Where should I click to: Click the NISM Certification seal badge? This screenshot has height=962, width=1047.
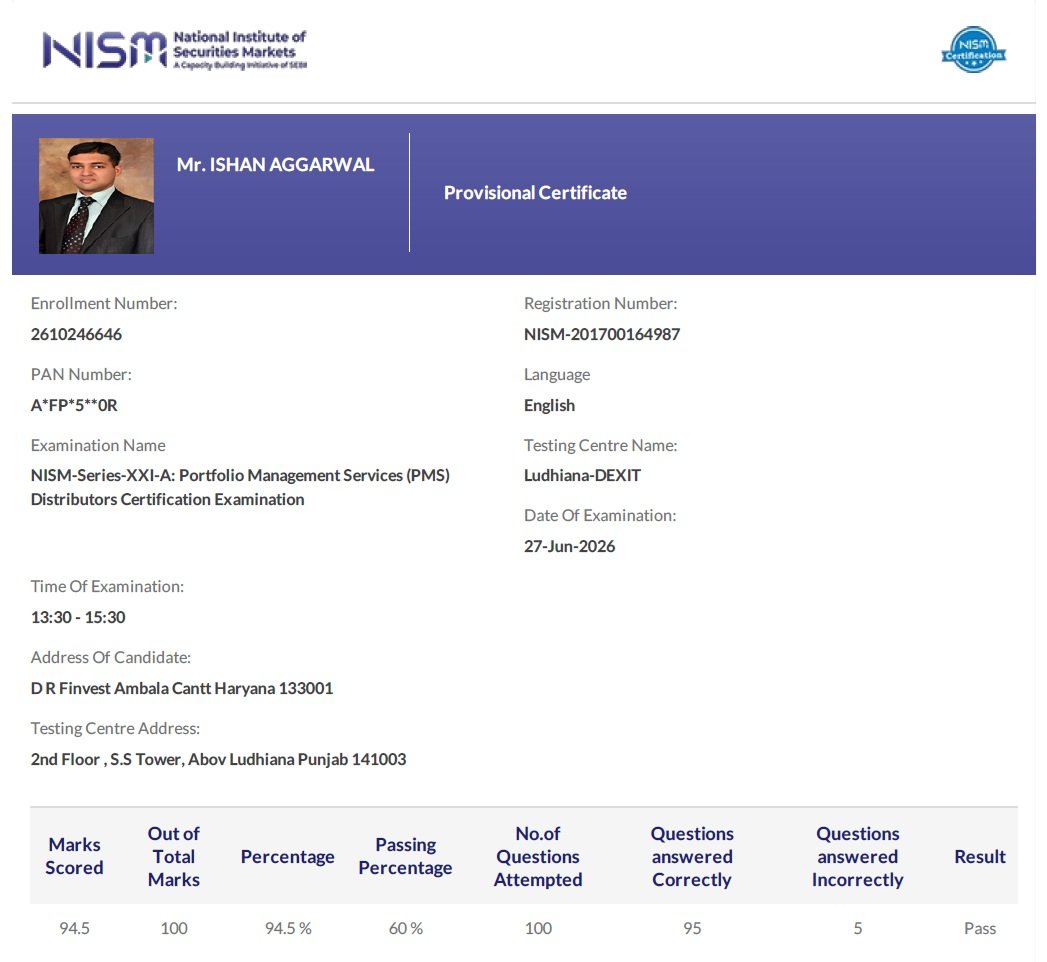point(973,49)
